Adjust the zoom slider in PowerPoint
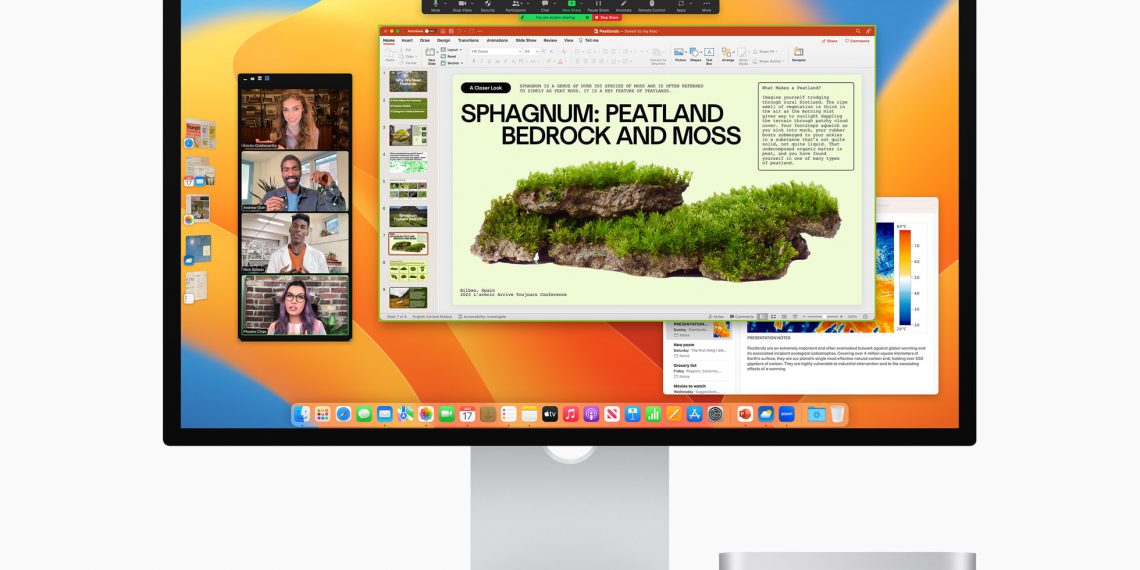Viewport: 1140px width, 570px height. 824,316
